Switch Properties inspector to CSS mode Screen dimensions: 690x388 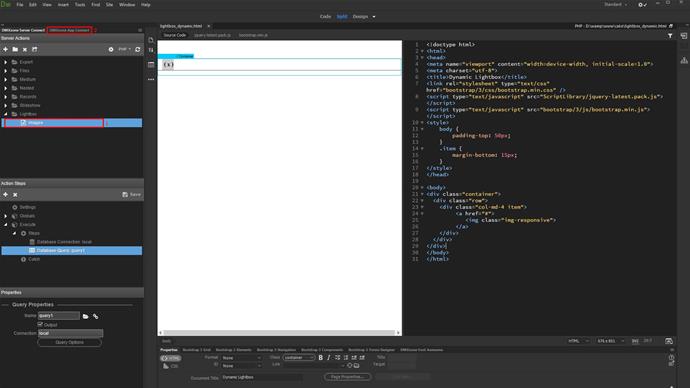pyautogui.click(x=171, y=366)
